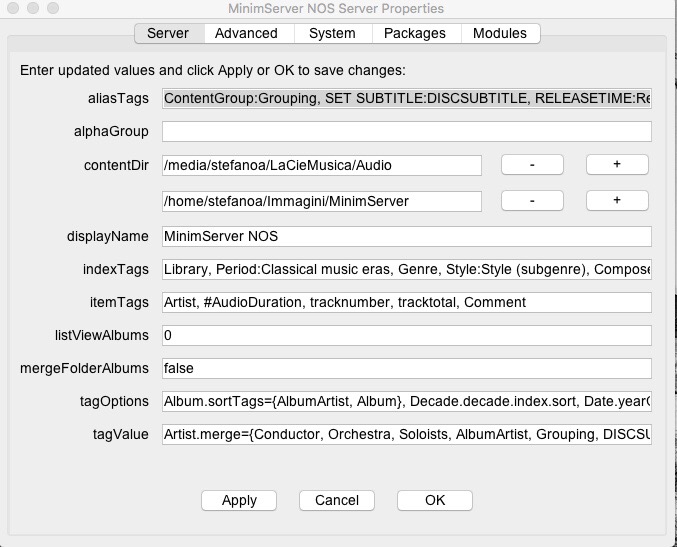Viewport: 677px width, 547px height.
Task: Edit the mergeFolderAlbums field showing false
Action: click(406, 368)
